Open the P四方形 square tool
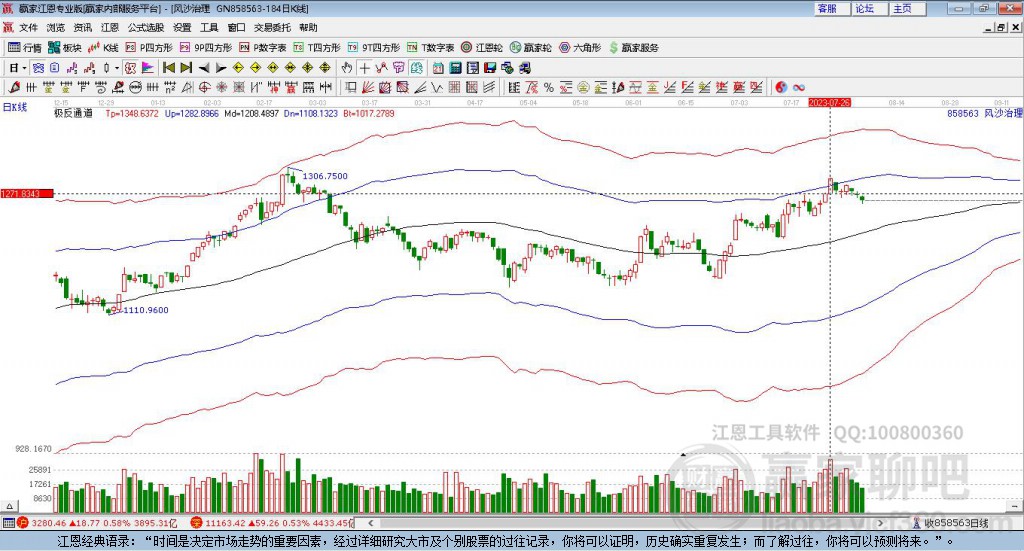 click(x=149, y=47)
